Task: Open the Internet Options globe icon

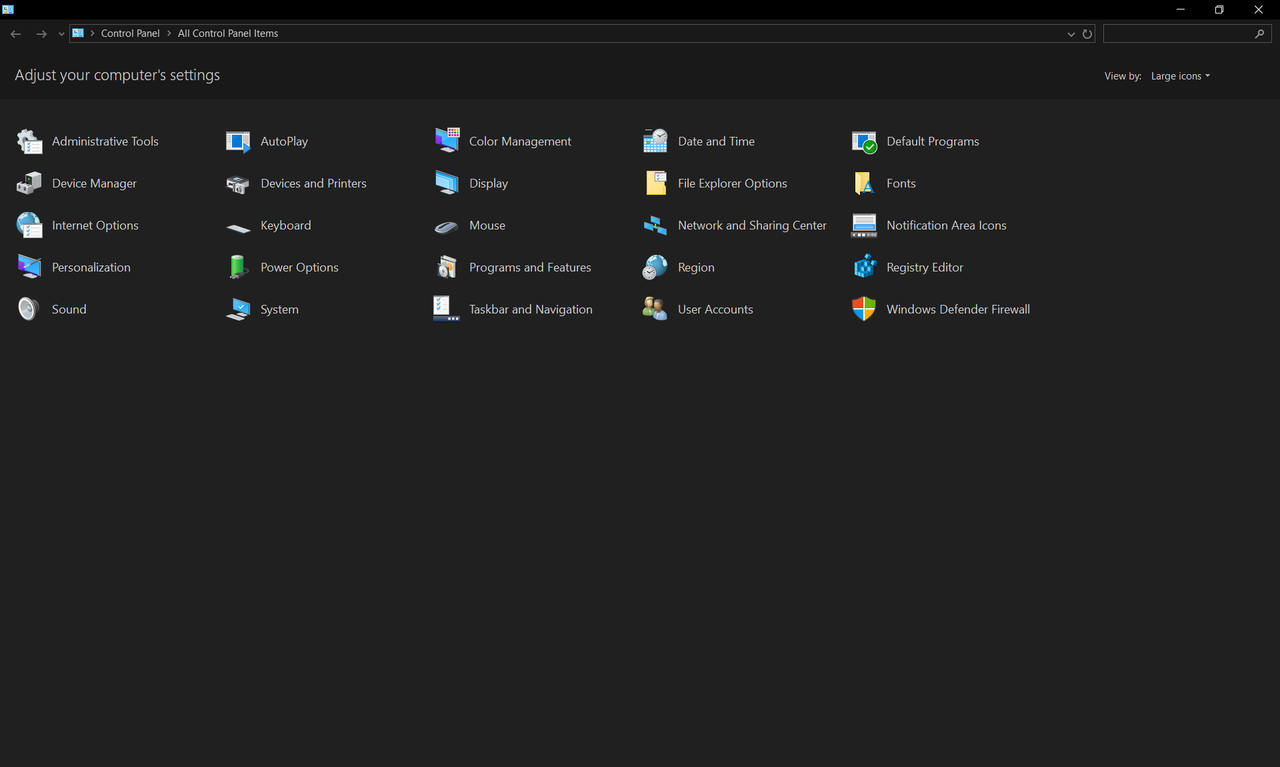Action: point(30,225)
